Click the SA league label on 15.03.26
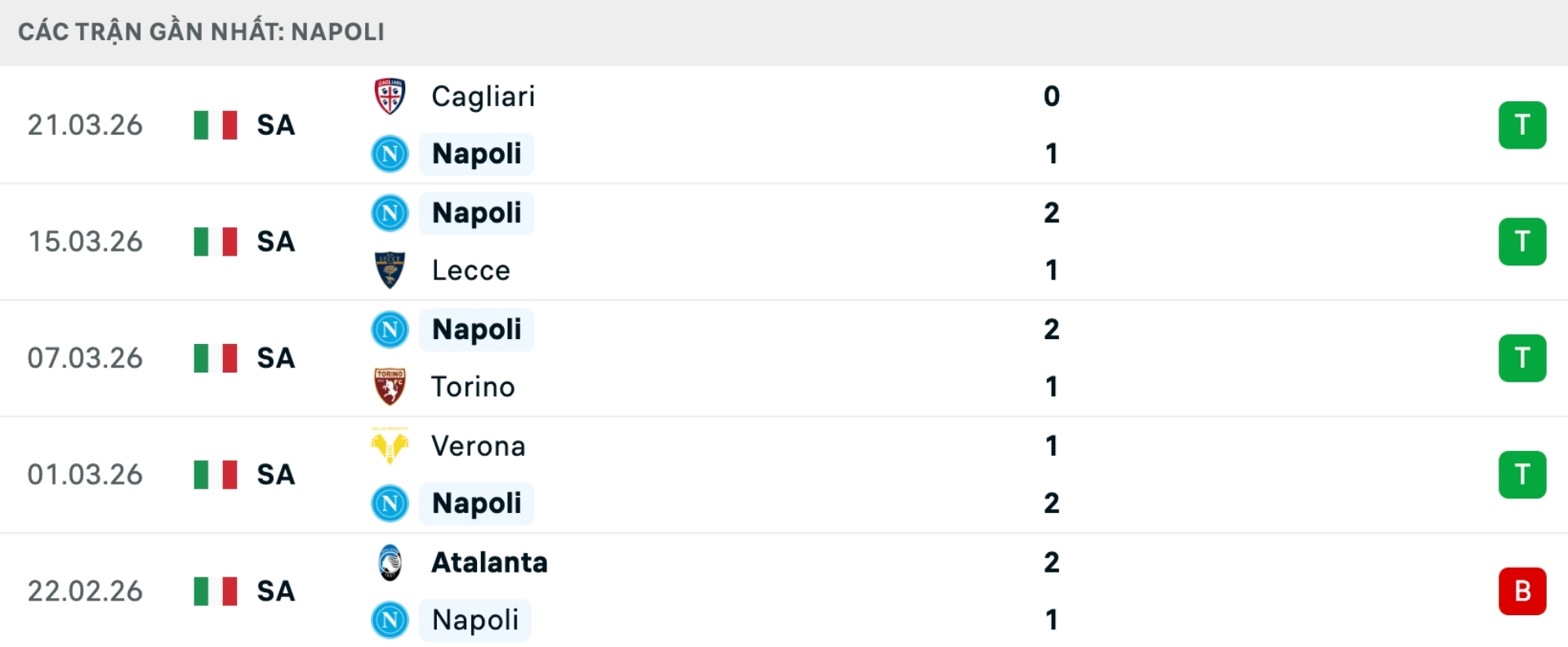The width and height of the screenshot is (1568, 647). 275,242
